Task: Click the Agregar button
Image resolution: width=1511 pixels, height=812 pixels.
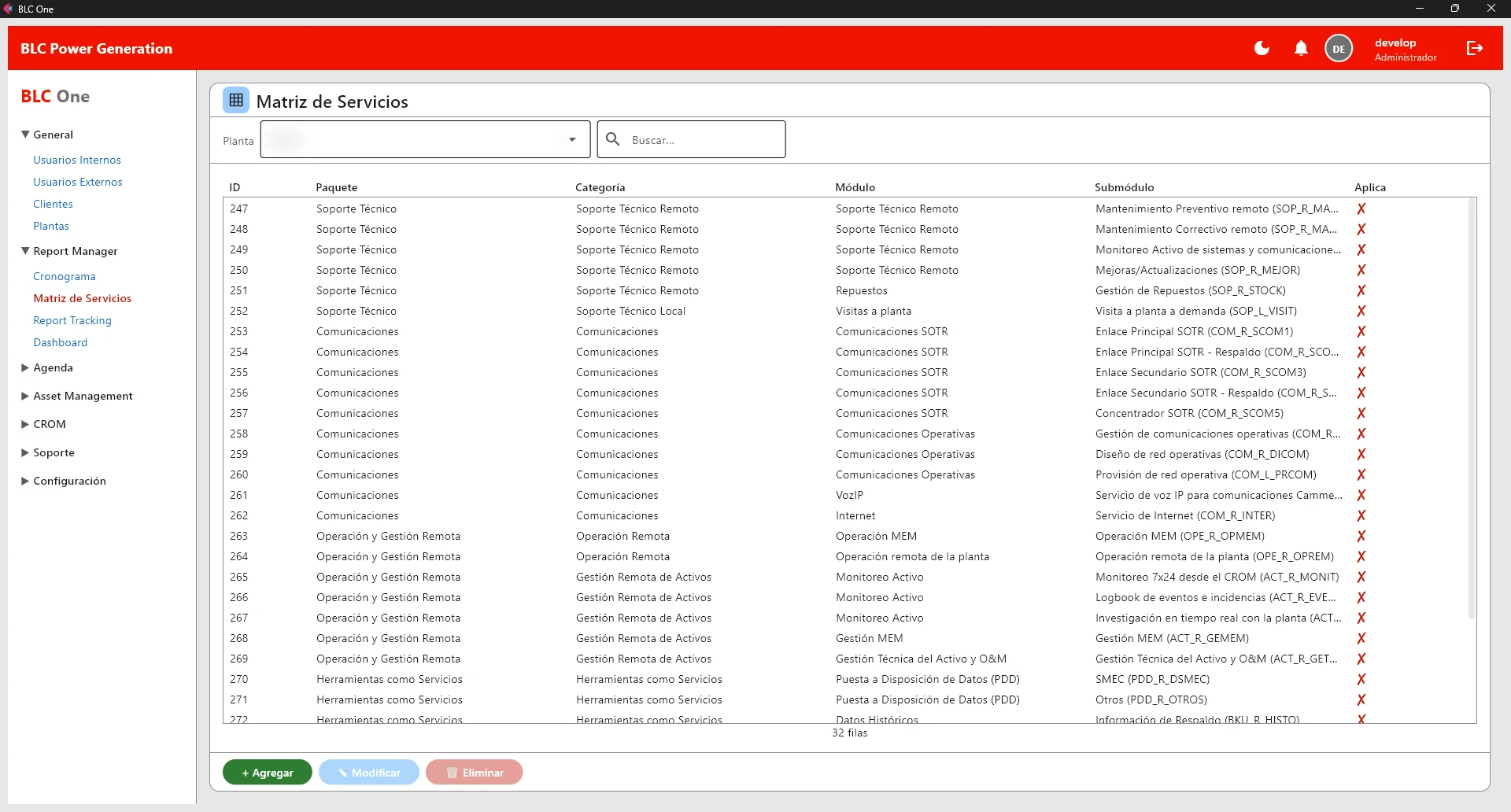Action: [268, 772]
